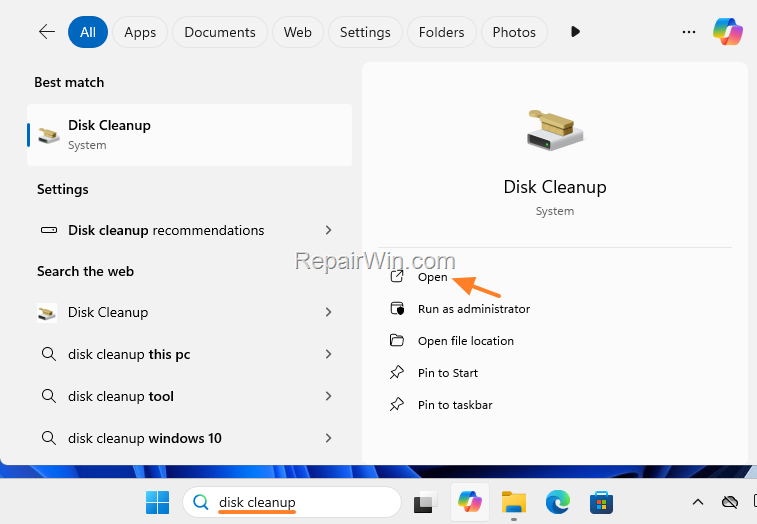Choose Run as administrator
757x524 pixels.
(473, 309)
